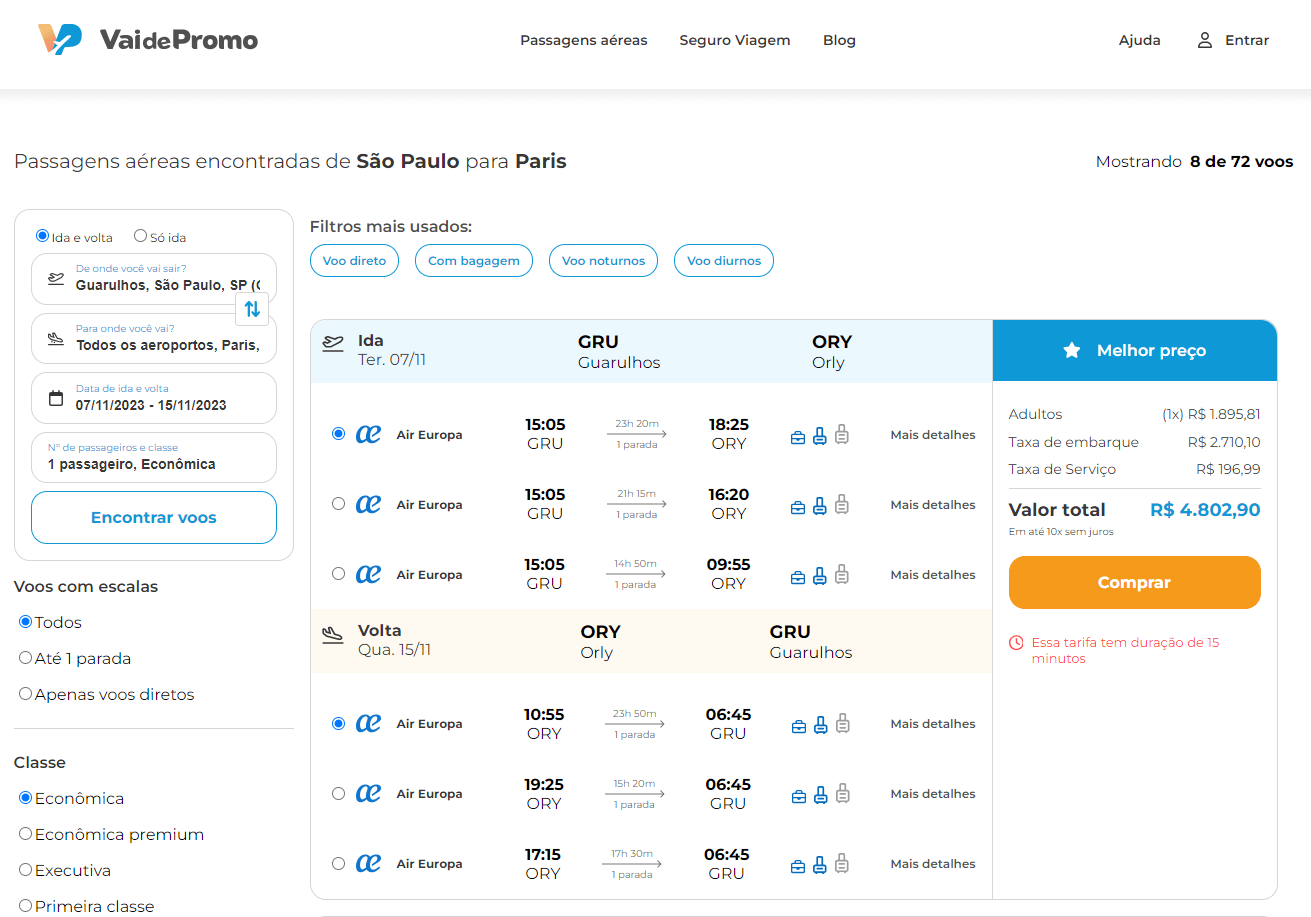Go to Seguro Viagem page
This screenshot has height=917, width=1311.
pyautogui.click(x=734, y=41)
